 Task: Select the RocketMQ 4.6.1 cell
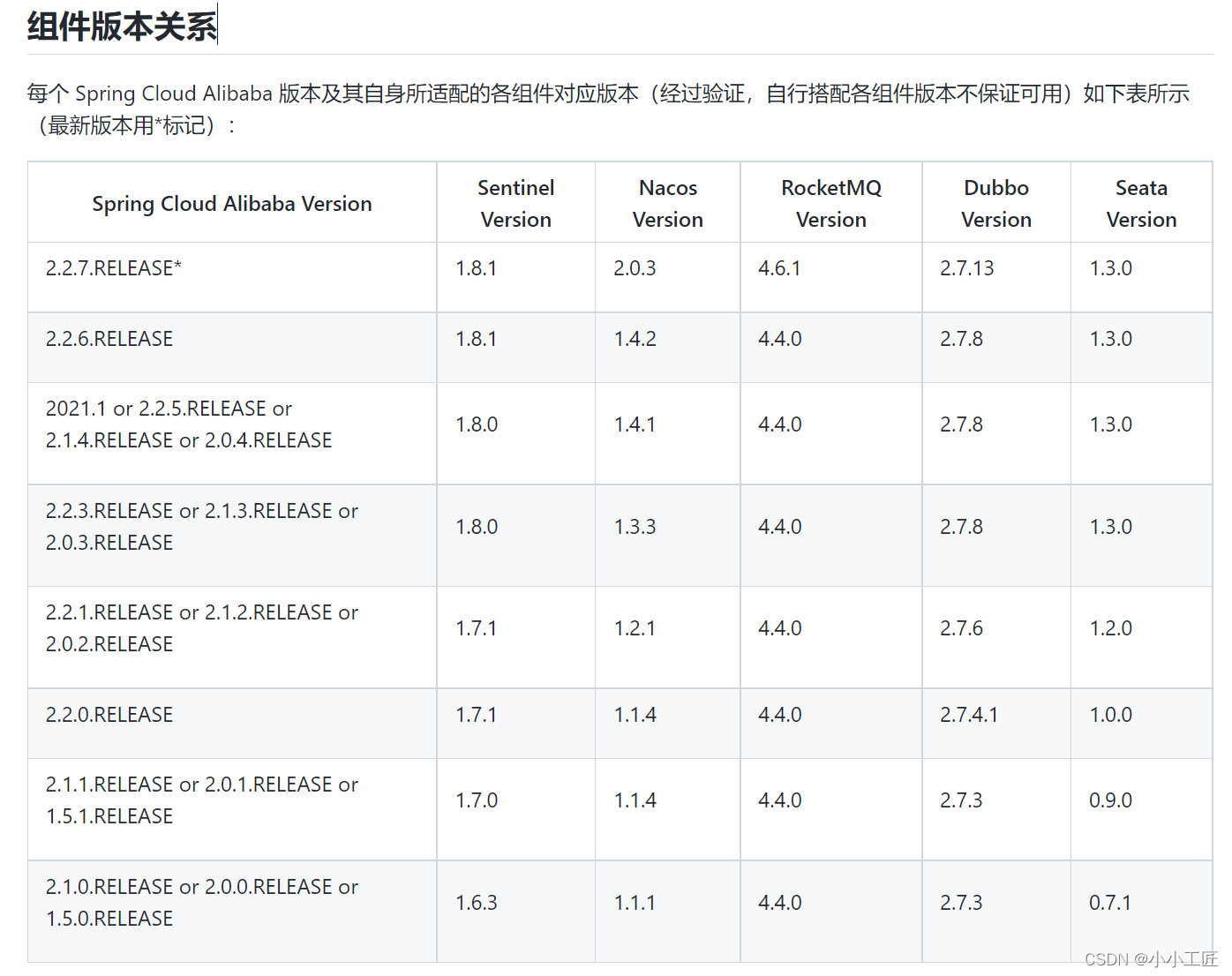click(x=779, y=268)
